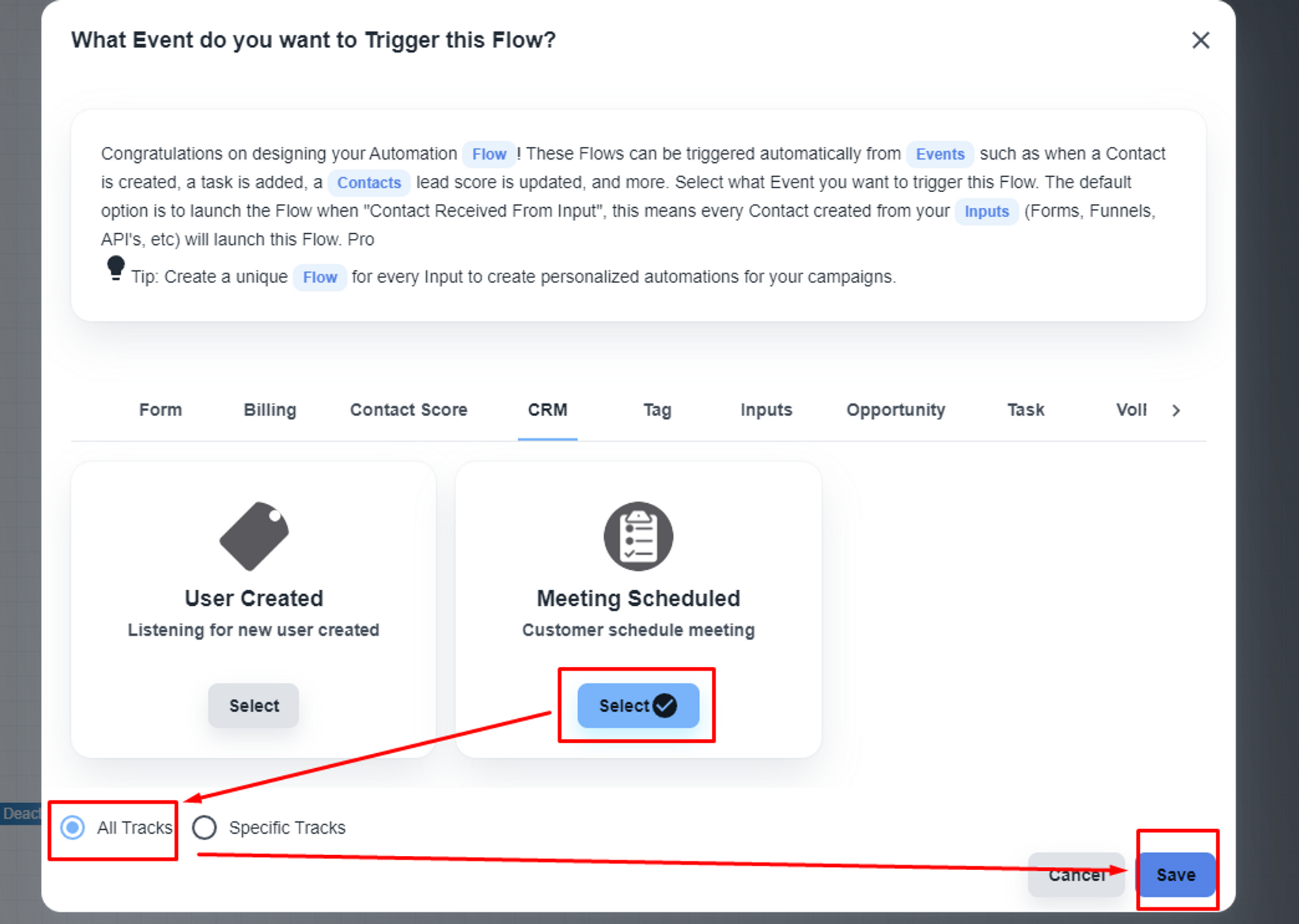Click the Contacts link in description
Screen dimensions: 1299x924
click(369, 182)
